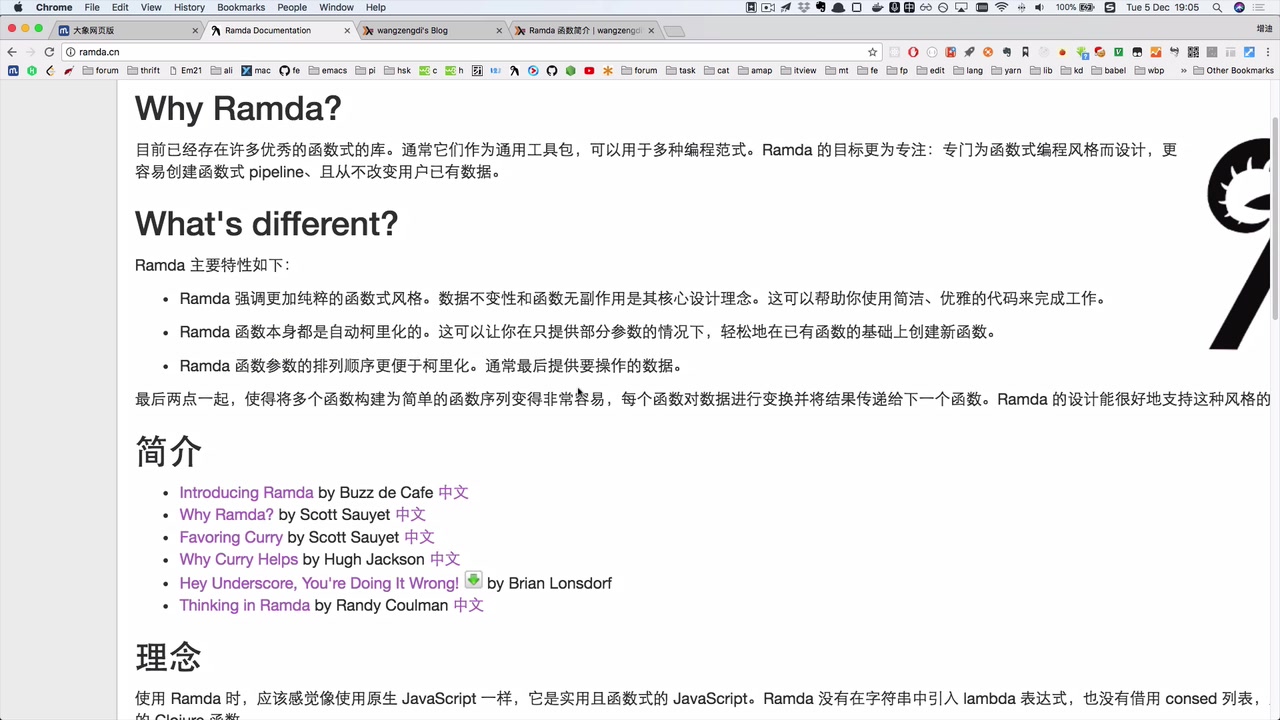Open 中文 link next to Buzz de Cafe
The image size is (1280, 720).
point(453,492)
